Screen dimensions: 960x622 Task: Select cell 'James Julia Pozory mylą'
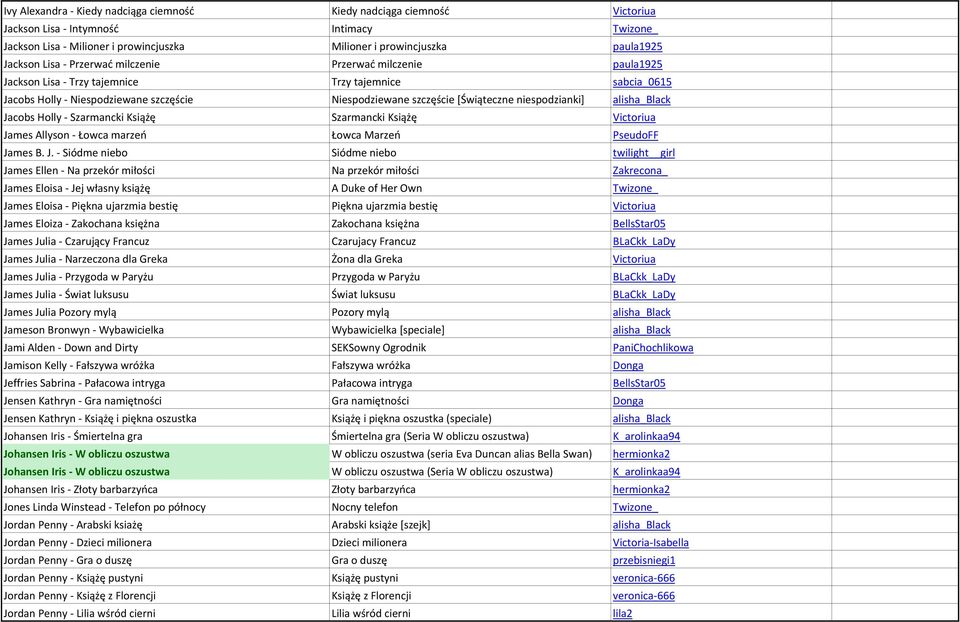(165, 312)
